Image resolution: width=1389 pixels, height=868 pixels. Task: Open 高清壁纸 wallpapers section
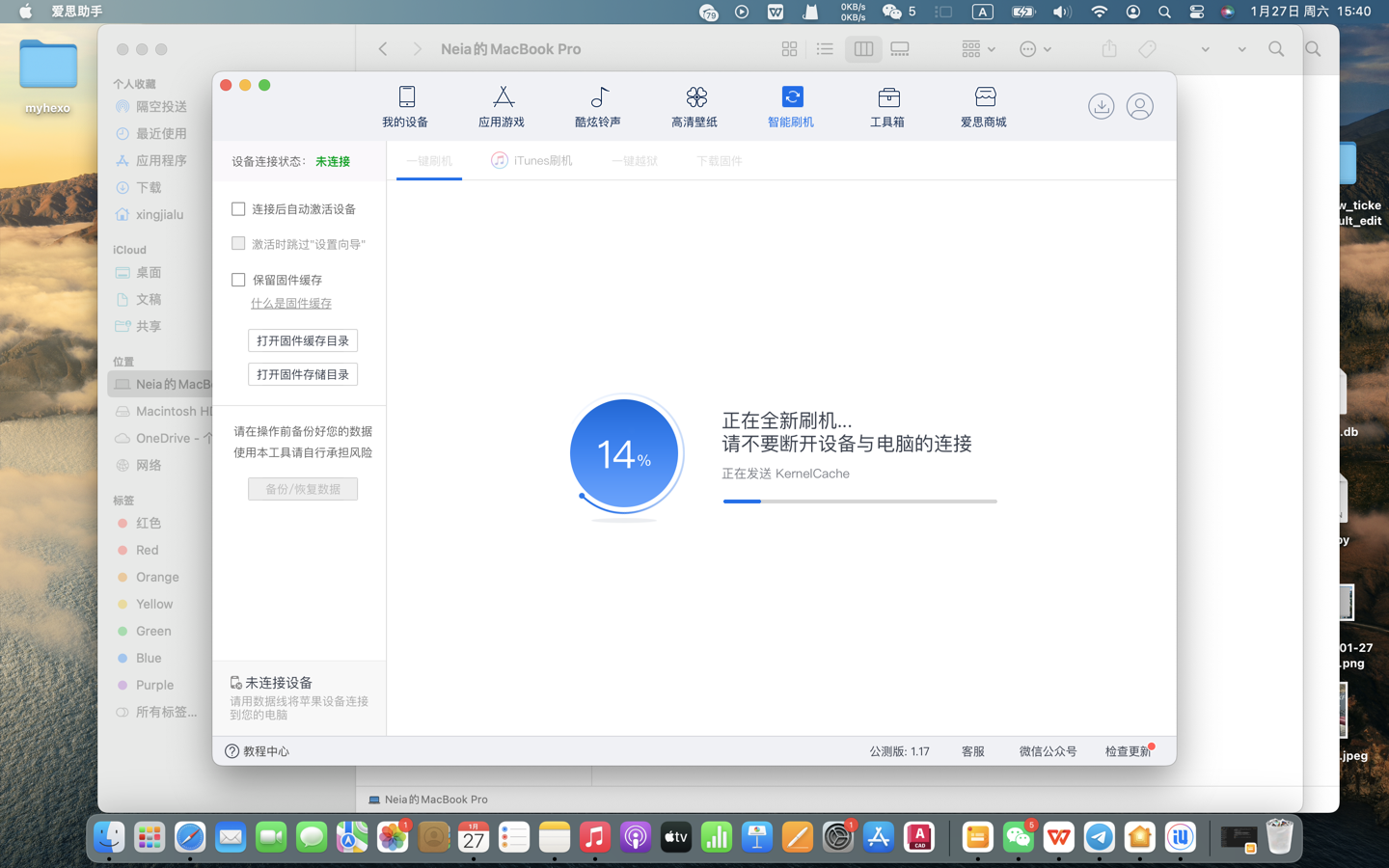694,106
